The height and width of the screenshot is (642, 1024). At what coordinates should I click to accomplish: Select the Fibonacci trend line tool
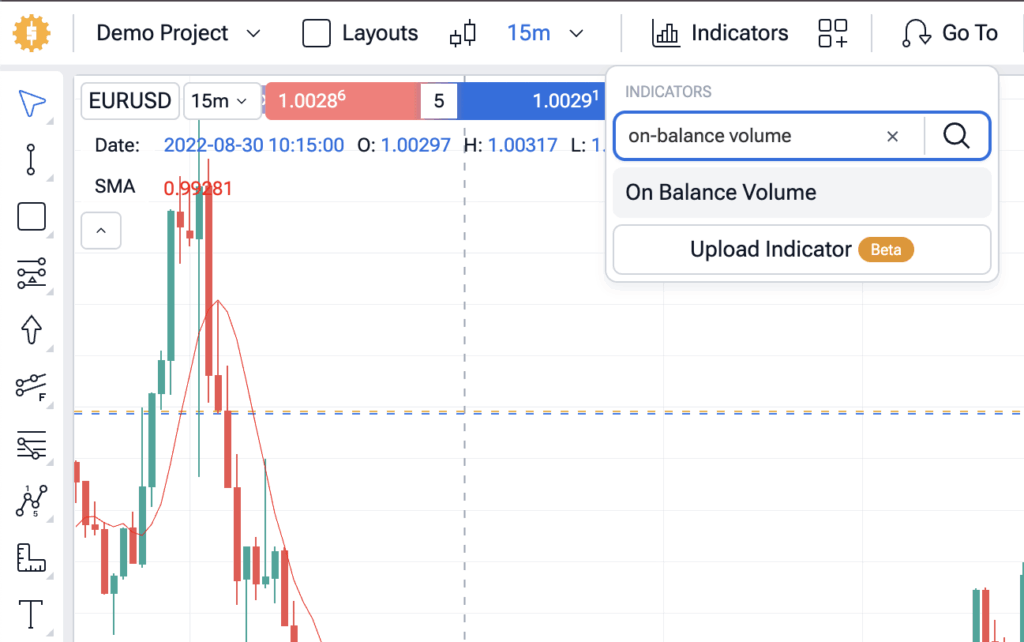click(x=31, y=387)
